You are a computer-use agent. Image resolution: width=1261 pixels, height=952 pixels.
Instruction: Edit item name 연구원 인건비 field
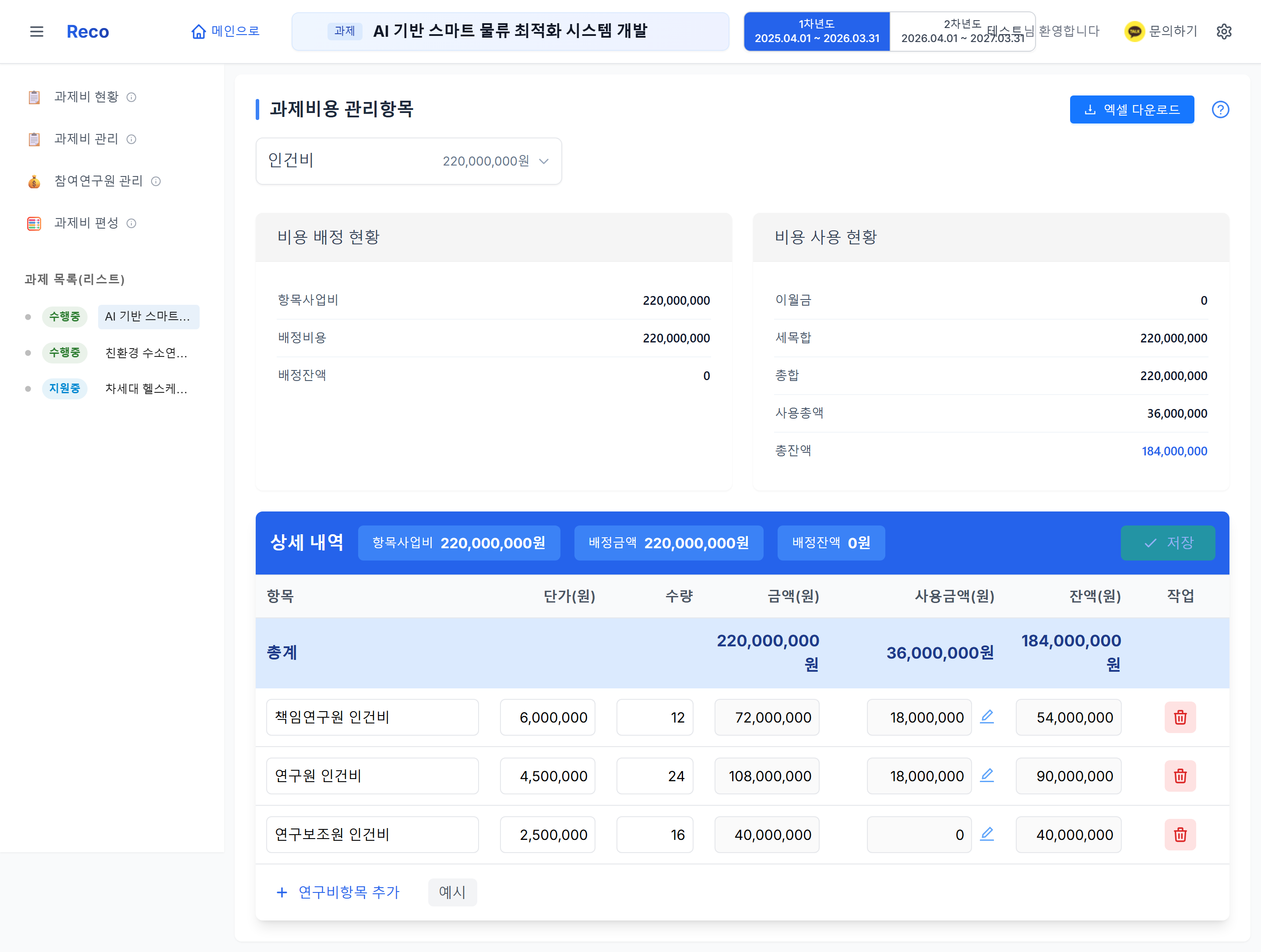pos(372,776)
